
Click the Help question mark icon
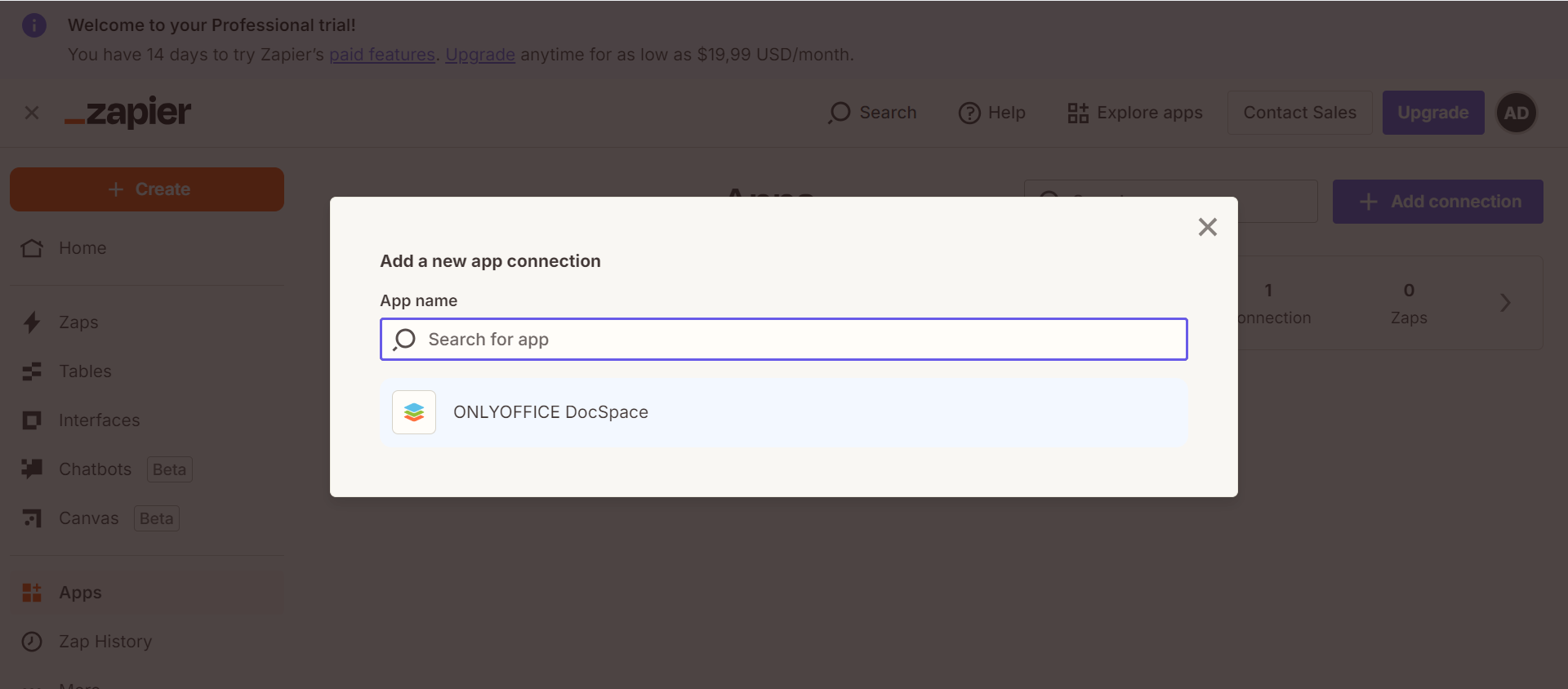[969, 113]
